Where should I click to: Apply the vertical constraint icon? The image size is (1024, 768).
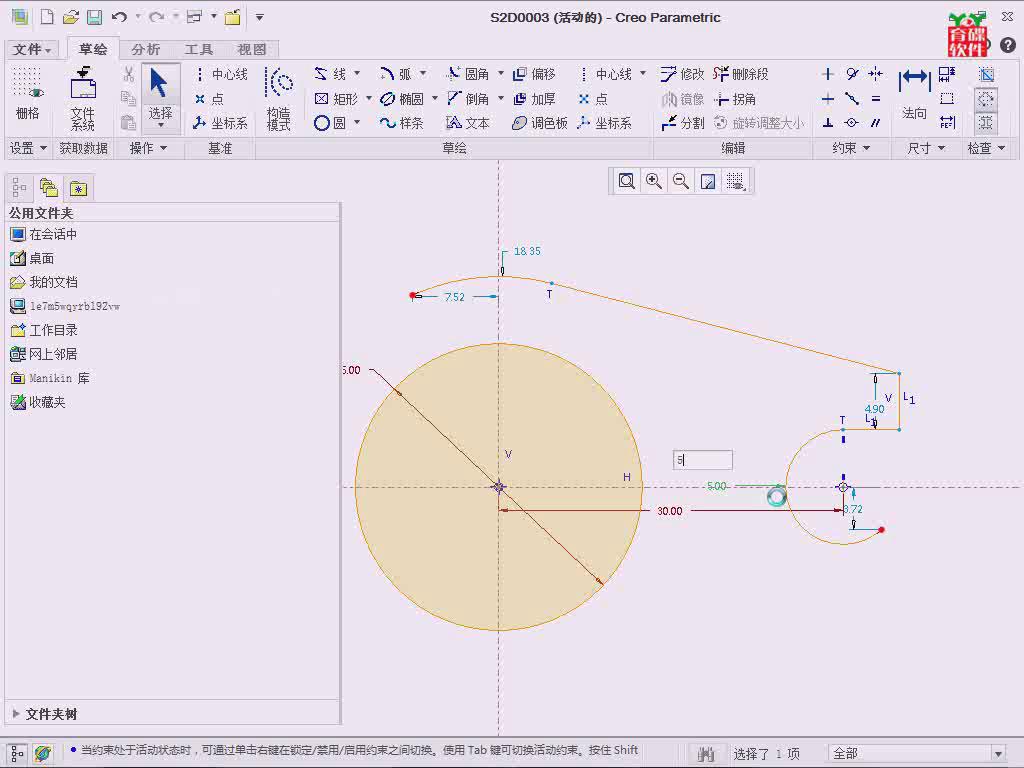click(x=827, y=74)
